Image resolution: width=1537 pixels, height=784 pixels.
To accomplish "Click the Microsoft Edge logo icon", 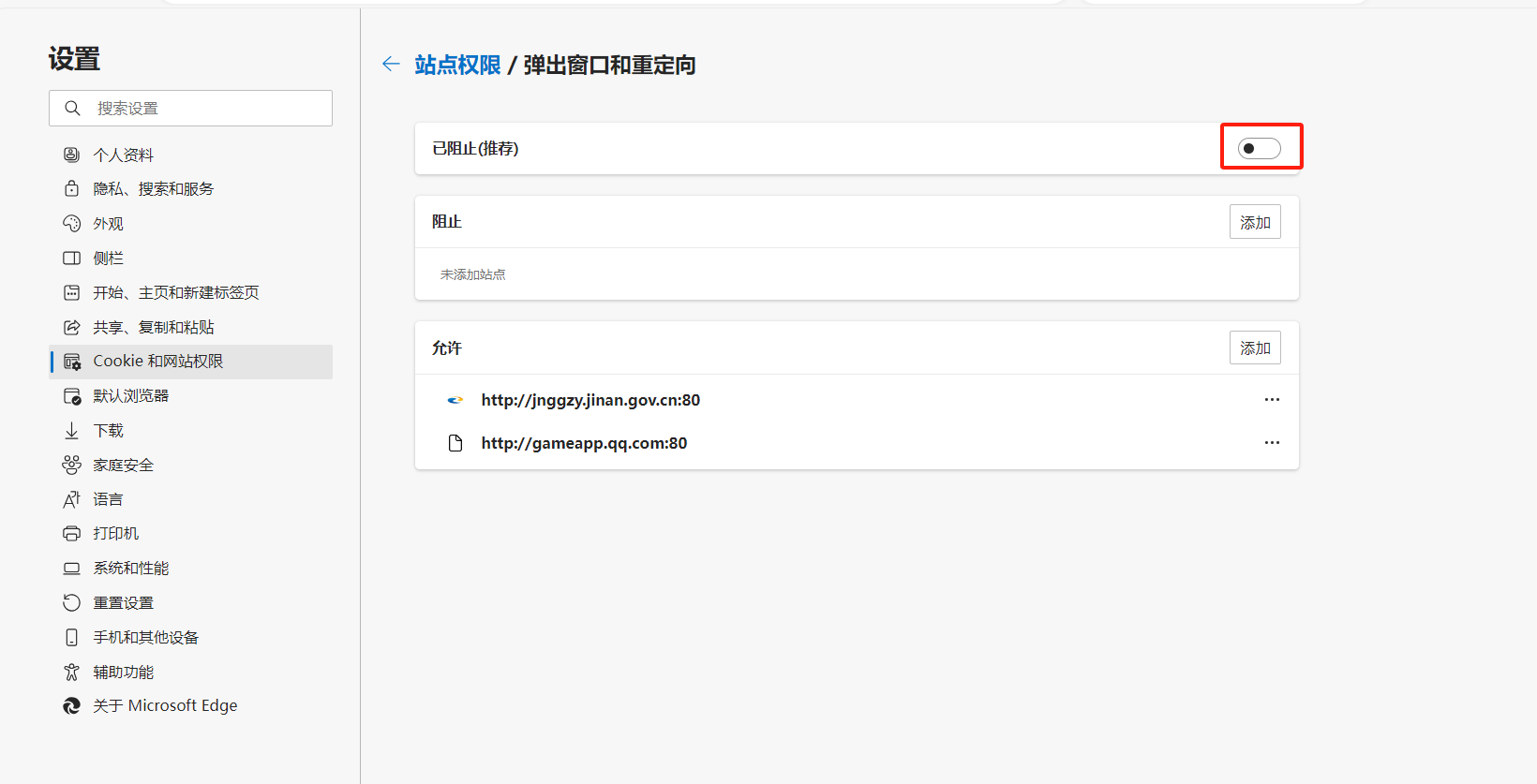I will pyautogui.click(x=71, y=706).
